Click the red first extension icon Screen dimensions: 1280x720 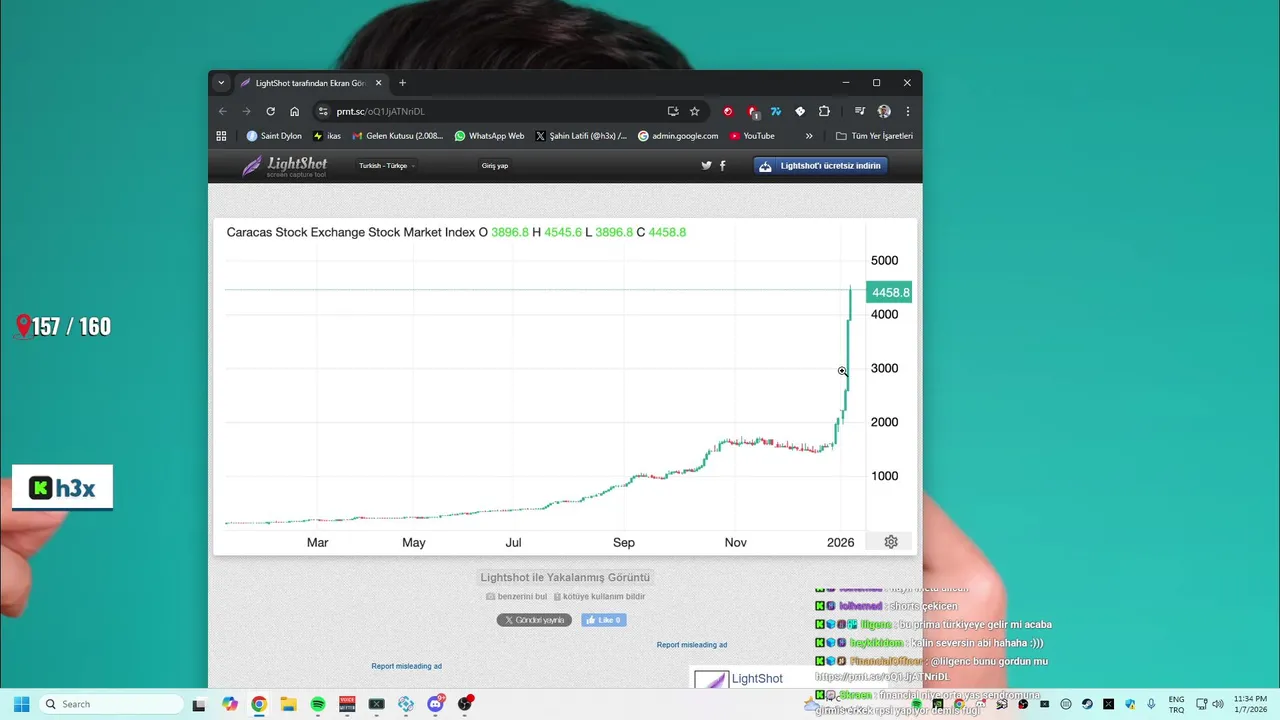(x=728, y=111)
